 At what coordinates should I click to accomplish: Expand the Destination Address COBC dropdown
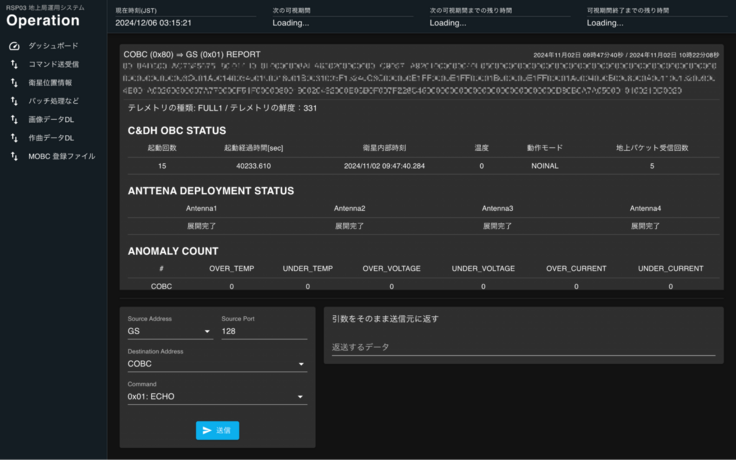(x=216, y=364)
